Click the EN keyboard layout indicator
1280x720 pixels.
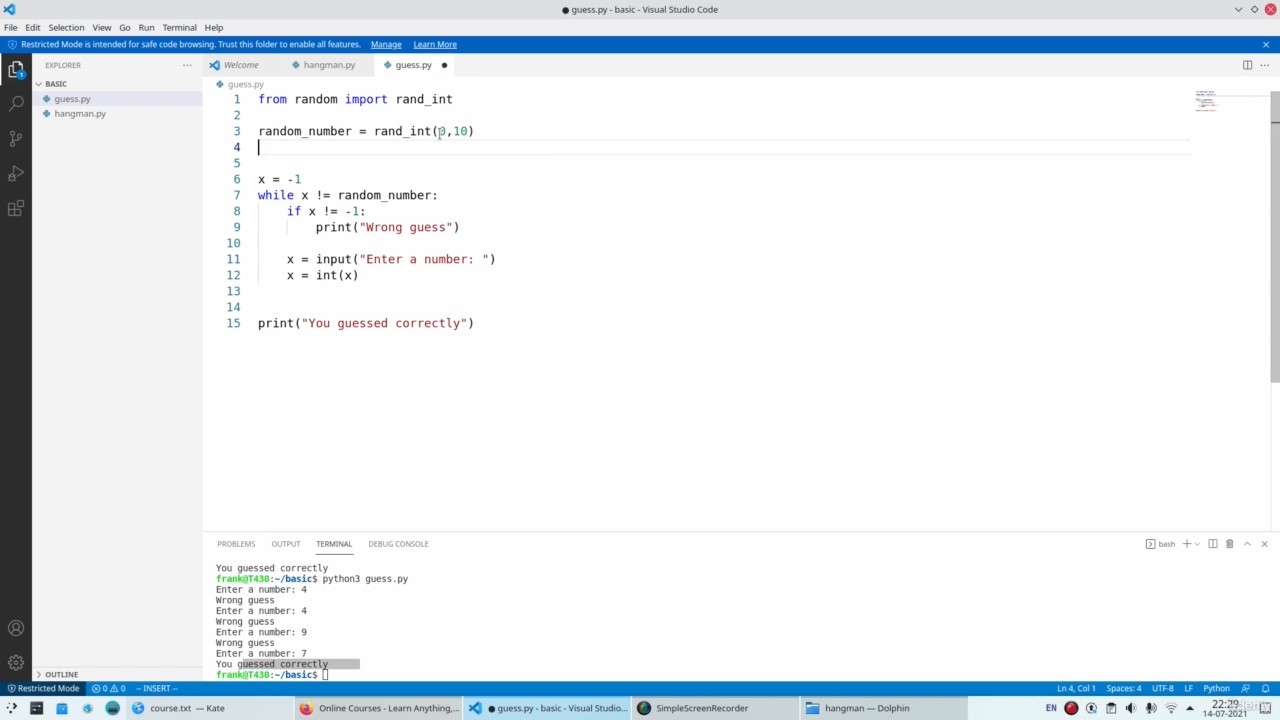pos(1051,708)
